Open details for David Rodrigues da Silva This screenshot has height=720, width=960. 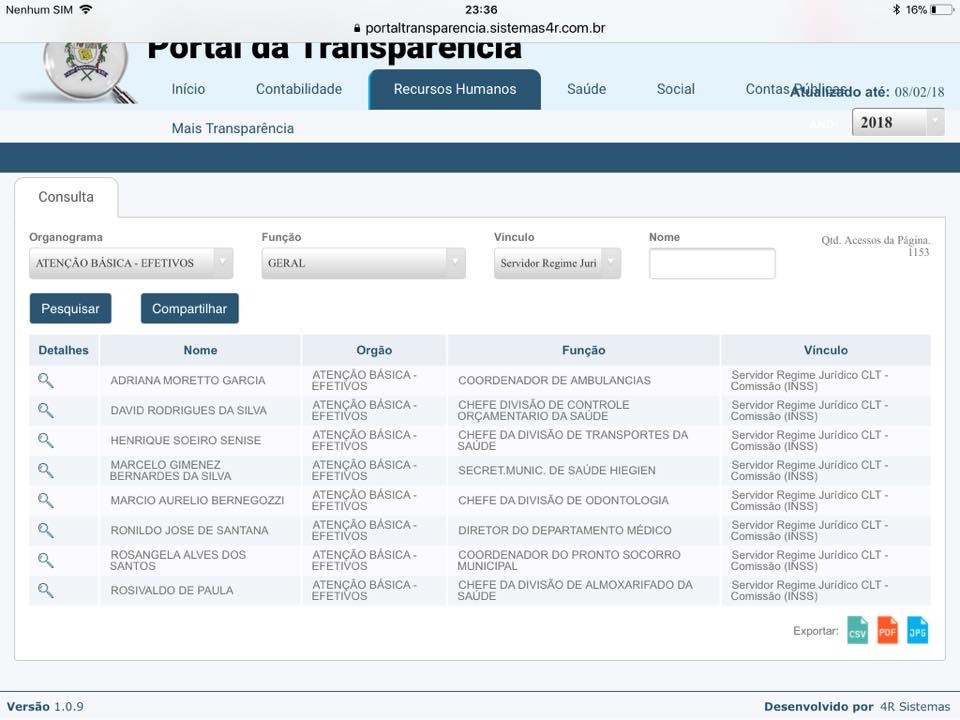tap(45, 410)
